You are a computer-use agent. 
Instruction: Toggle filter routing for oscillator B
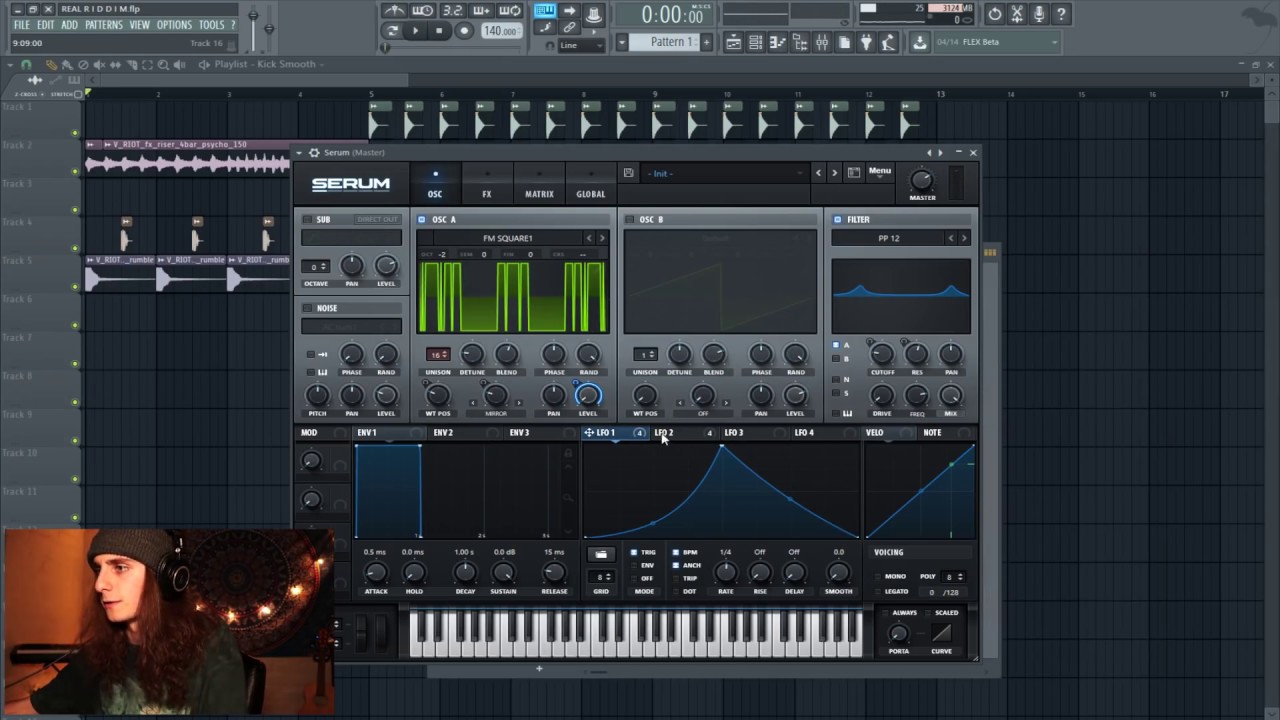tap(836, 358)
